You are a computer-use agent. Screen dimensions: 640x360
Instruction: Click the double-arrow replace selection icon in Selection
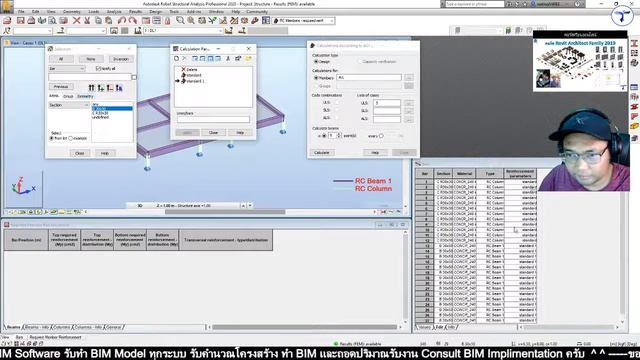[91, 88]
